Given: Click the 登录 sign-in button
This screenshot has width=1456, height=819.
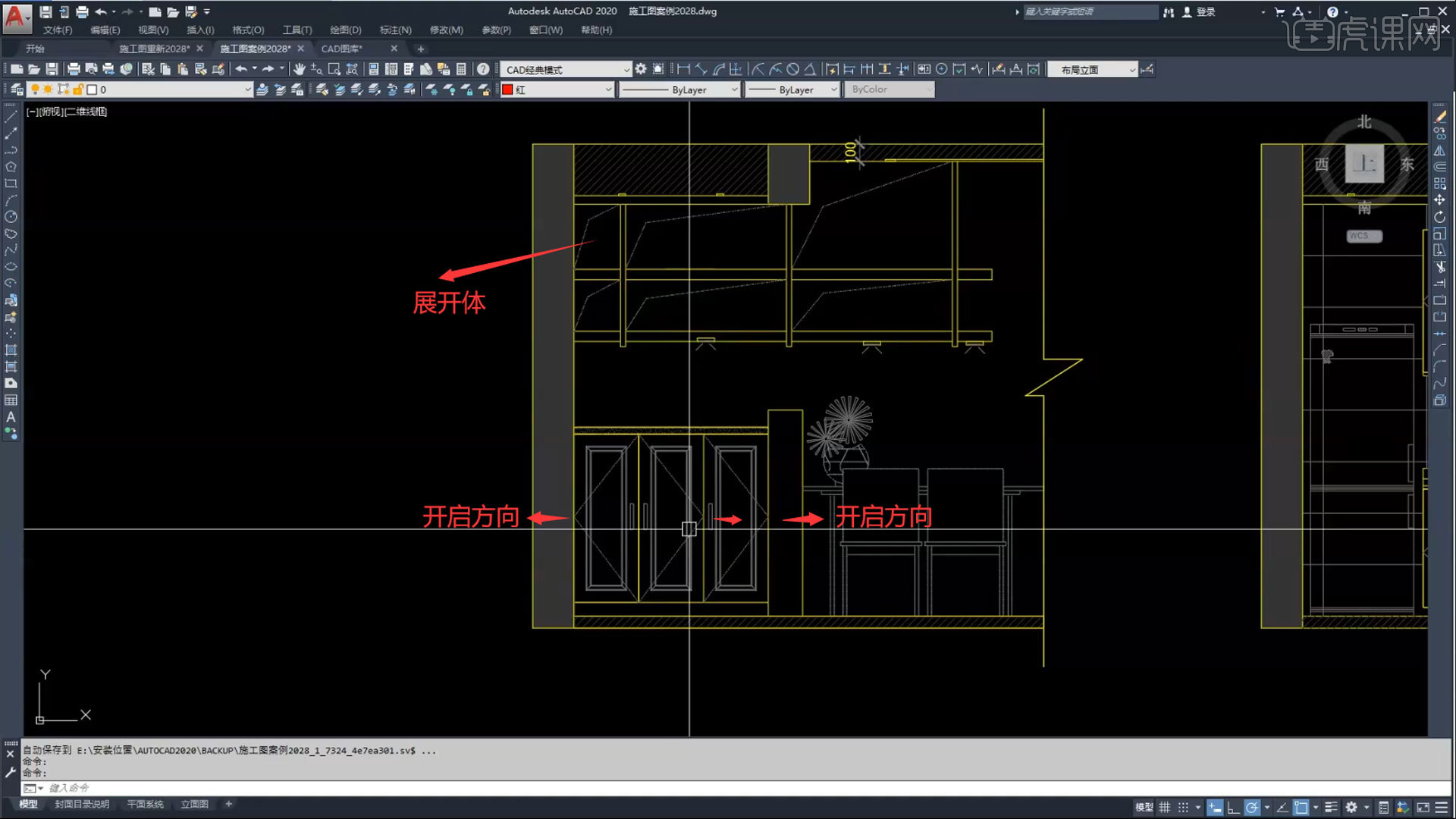Looking at the screenshot, I should pos(1199,12).
